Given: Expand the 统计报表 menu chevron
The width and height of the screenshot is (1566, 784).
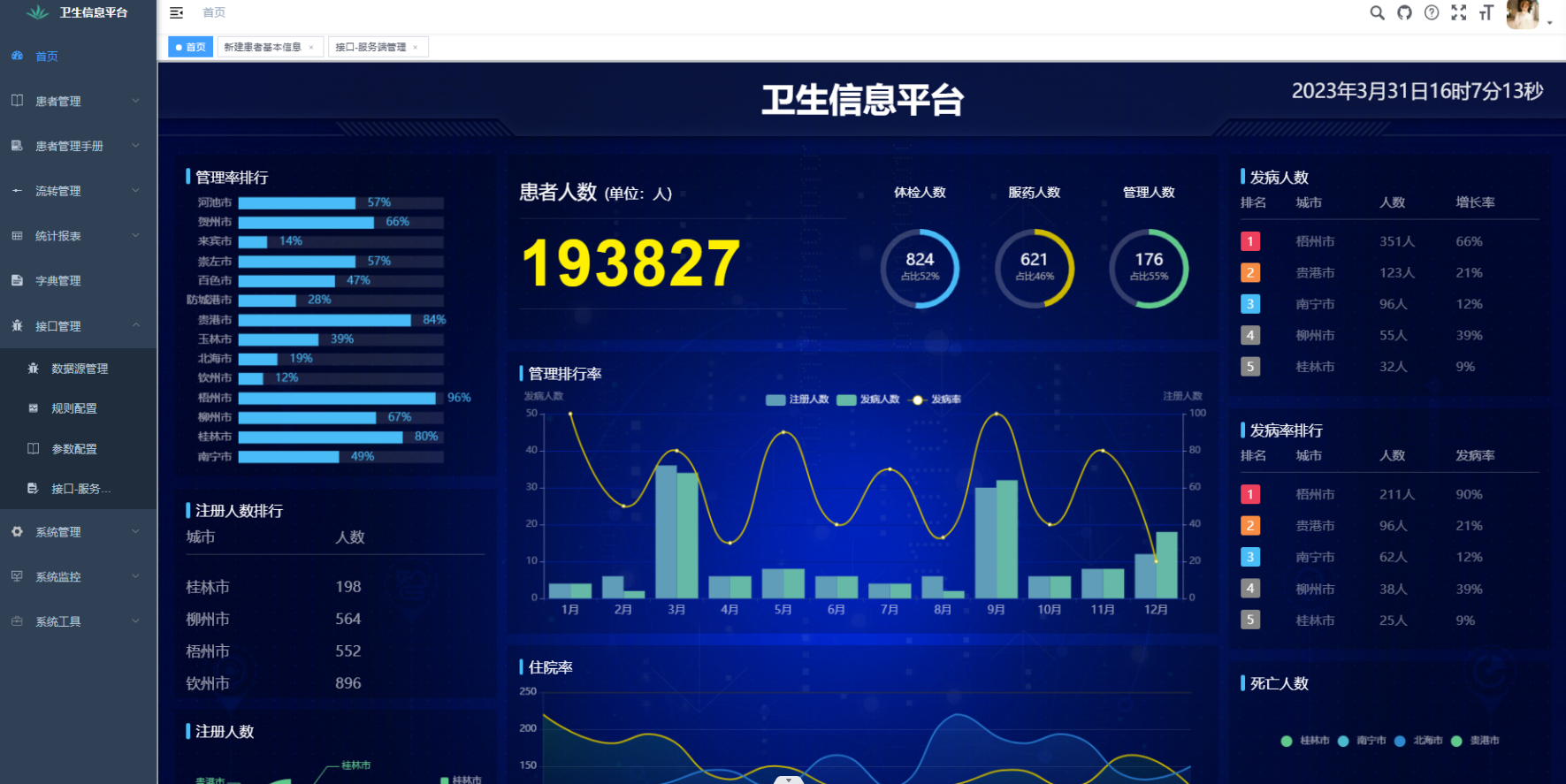Looking at the screenshot, I should point(135,236).
